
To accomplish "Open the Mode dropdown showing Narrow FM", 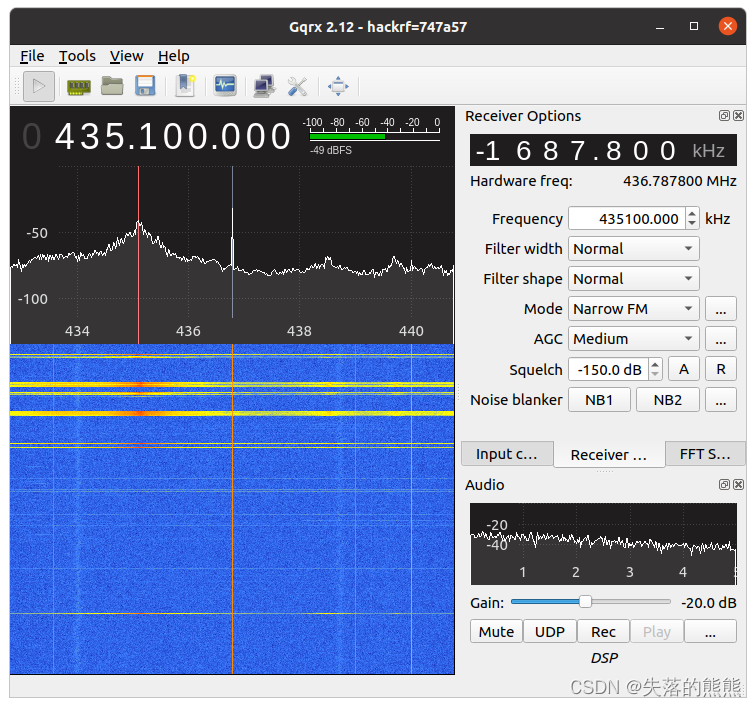I will (x=634, y=309).
